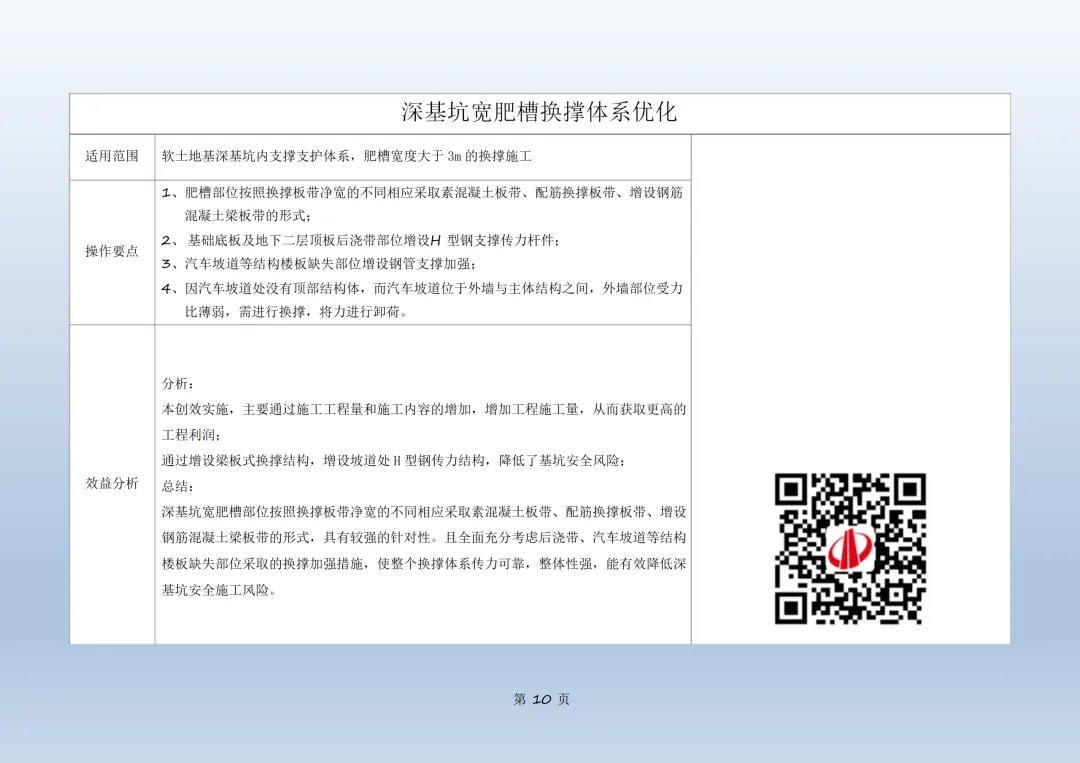Click operation point 3 about 汽车坡道等结构楼板缺失部位
Viewport: 1080px width, 763px height.
(319, 264)
